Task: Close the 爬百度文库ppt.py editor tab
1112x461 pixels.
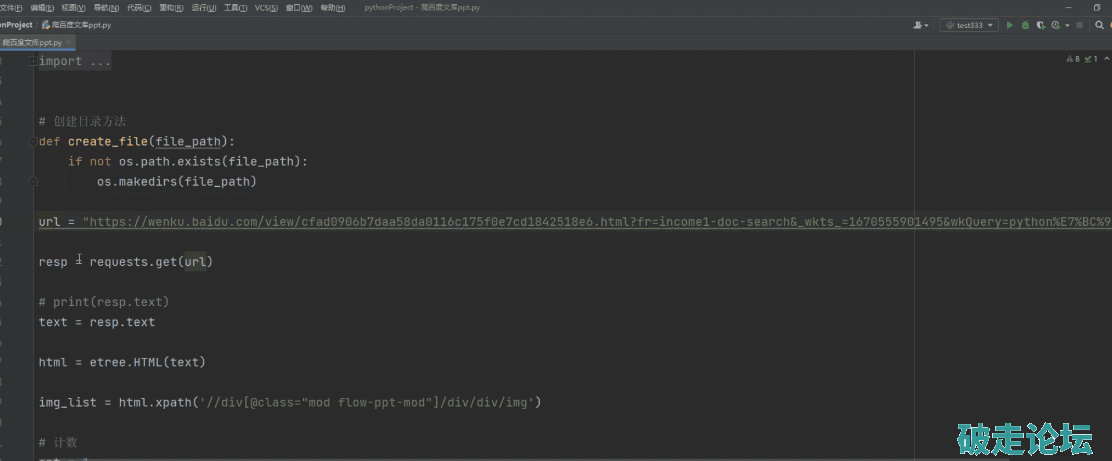Action: click(x=70, y=43)
